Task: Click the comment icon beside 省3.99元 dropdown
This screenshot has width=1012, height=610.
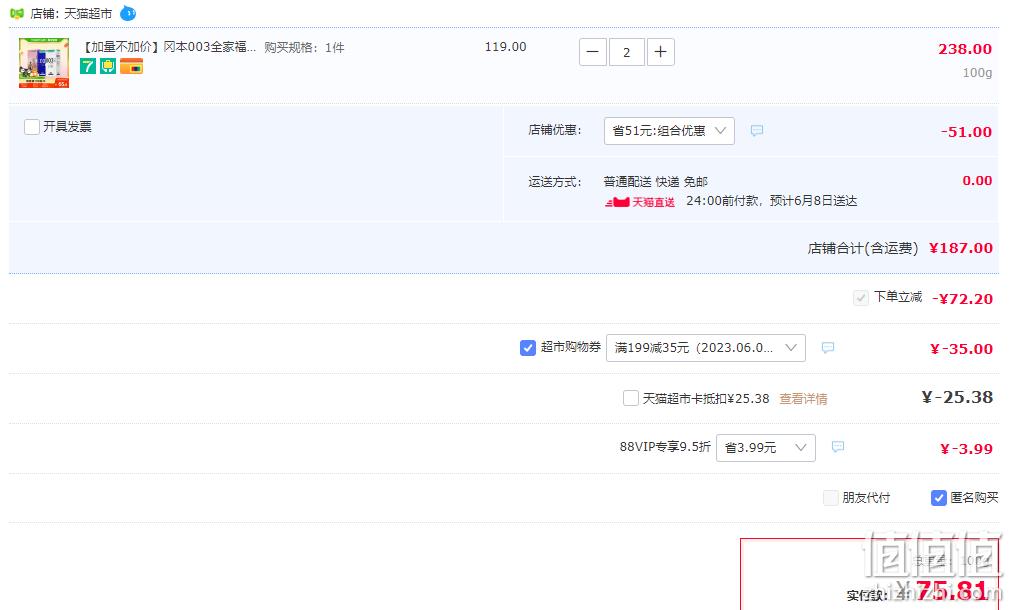Action: 838,447
